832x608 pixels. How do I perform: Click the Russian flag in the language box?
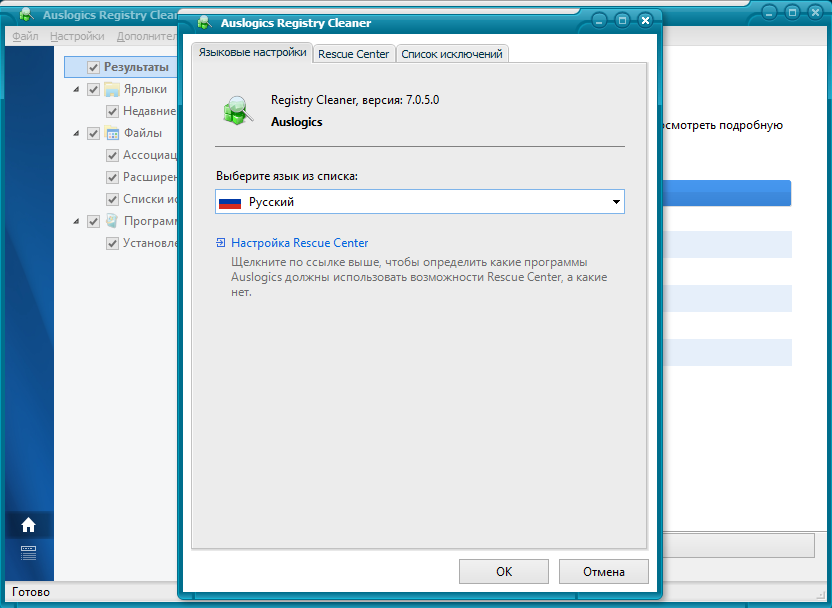(230, 202)
